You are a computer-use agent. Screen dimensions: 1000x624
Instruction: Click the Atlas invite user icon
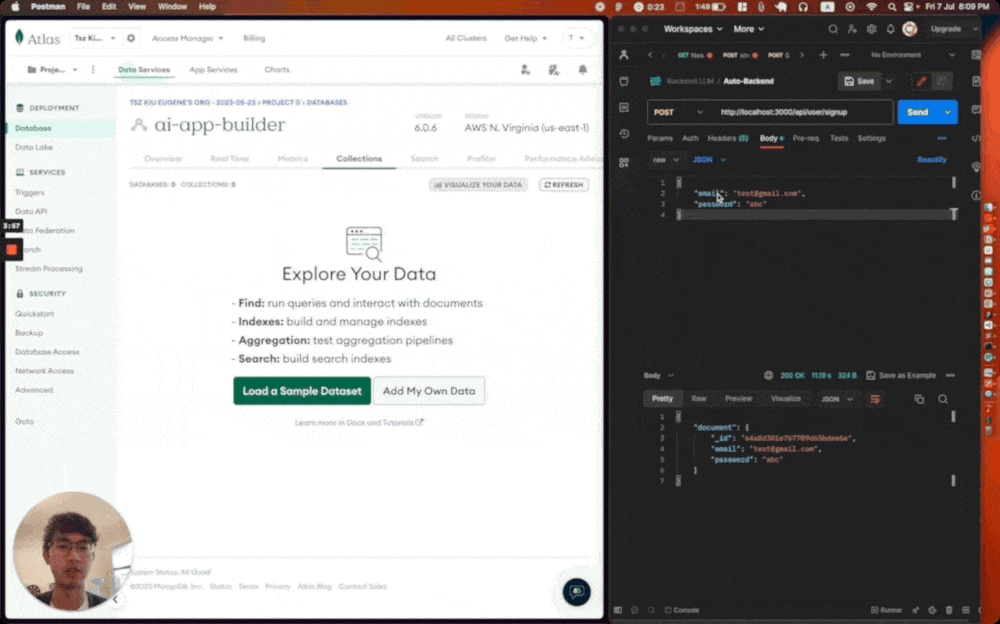click(x=525, y=70)
